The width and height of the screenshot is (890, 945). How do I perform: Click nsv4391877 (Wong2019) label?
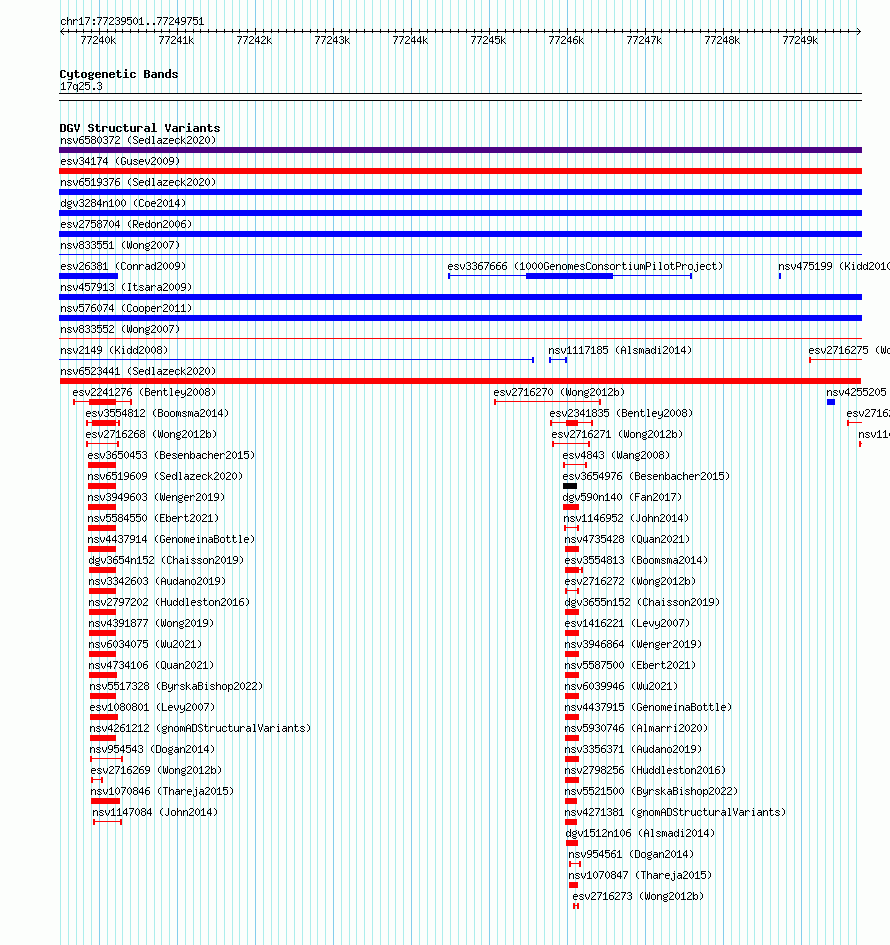151,624
